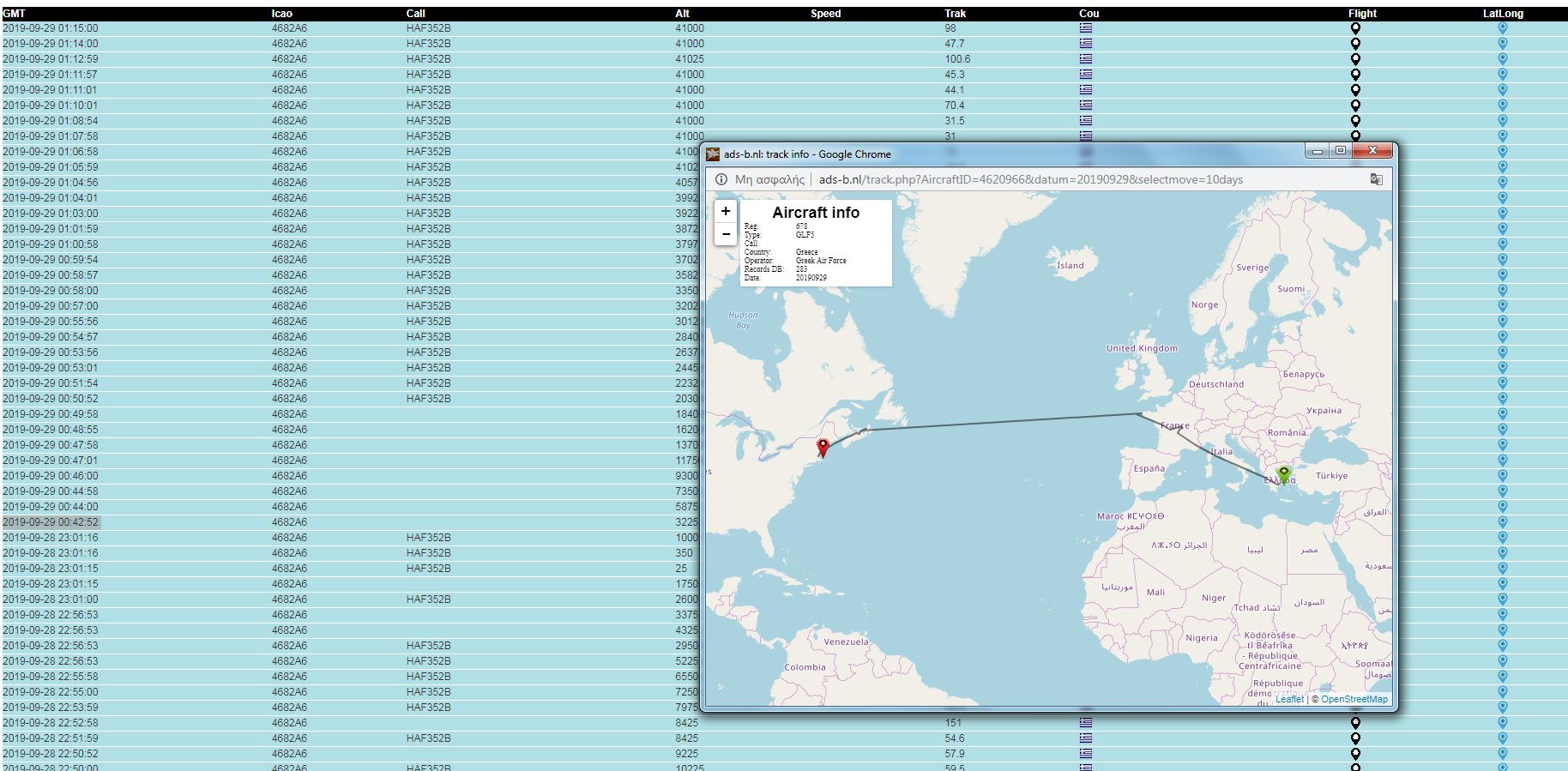Click the Alt value 9225
Viewport: 1568px width, 771px height.
tap(687, 754)
